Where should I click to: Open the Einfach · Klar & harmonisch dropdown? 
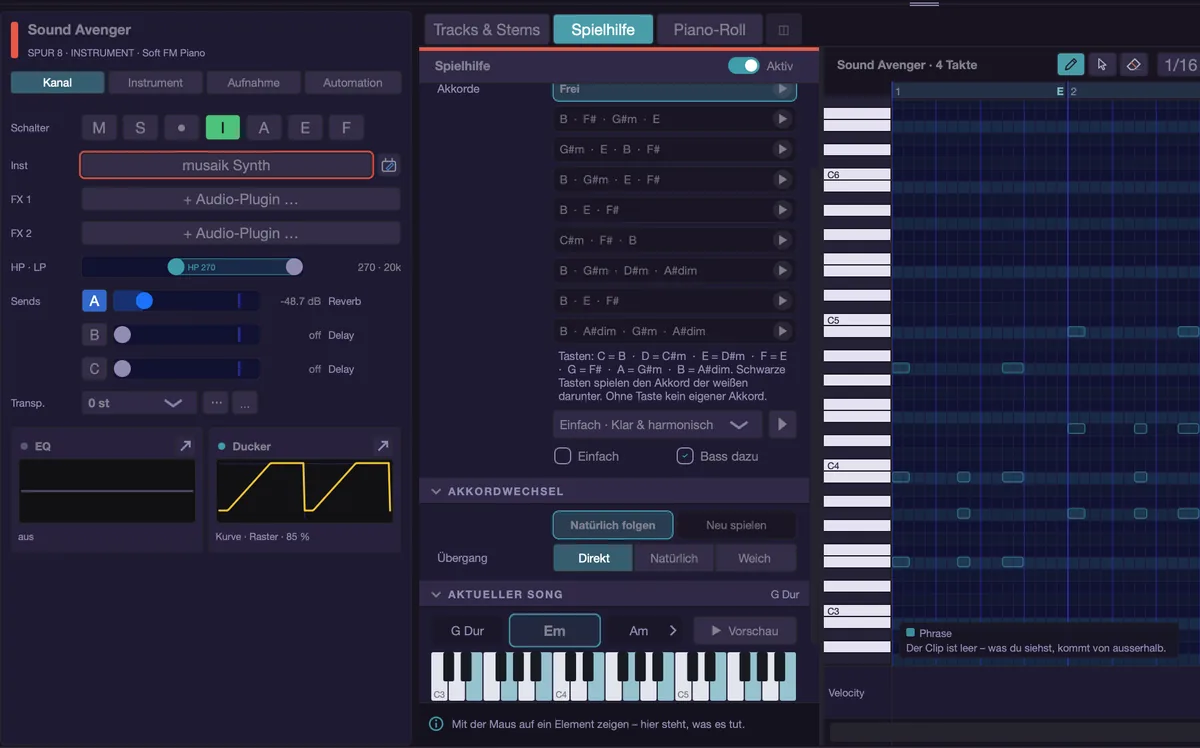click(x=657, y=425)
